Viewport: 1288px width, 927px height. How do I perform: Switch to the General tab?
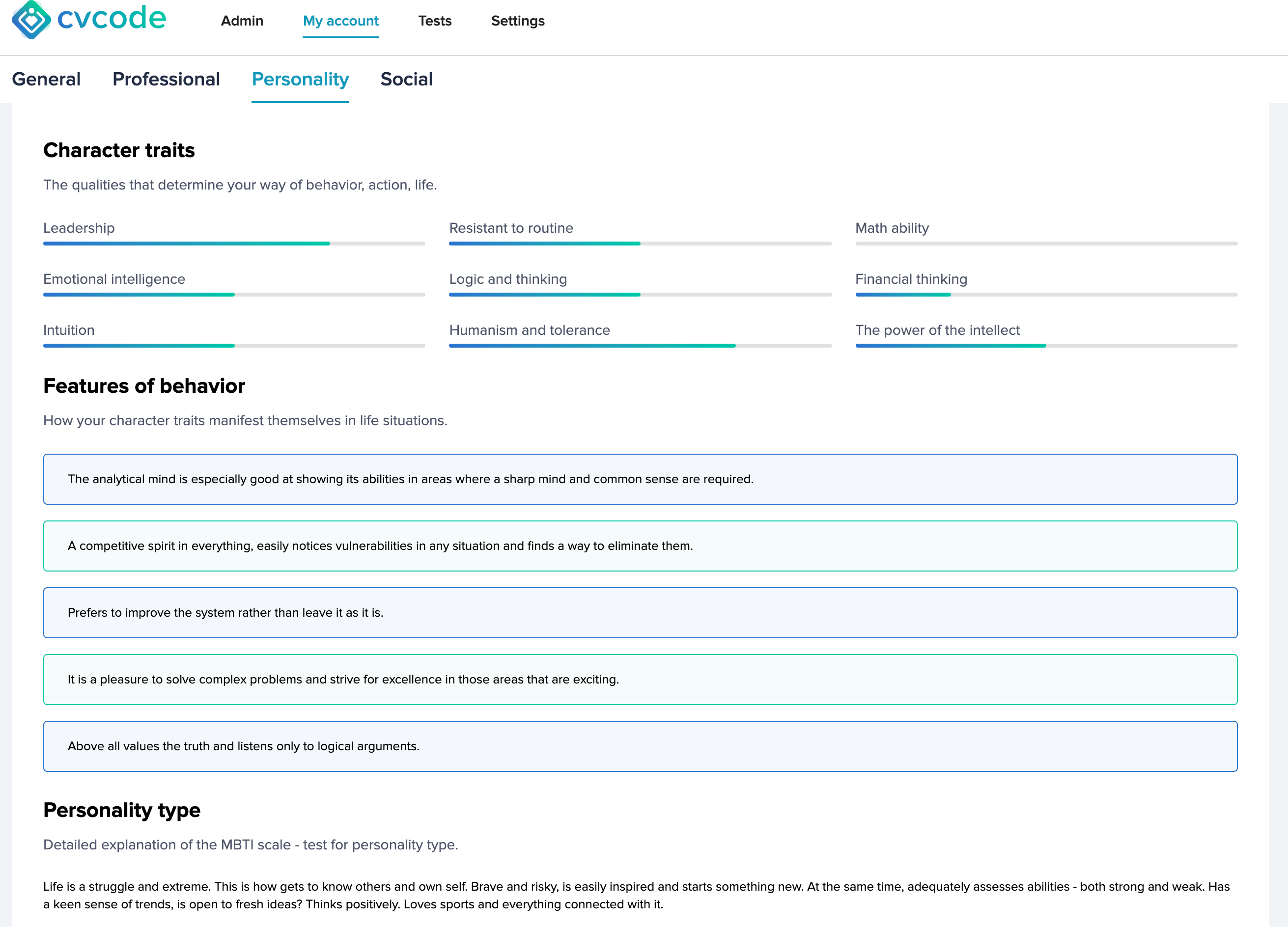46,80
